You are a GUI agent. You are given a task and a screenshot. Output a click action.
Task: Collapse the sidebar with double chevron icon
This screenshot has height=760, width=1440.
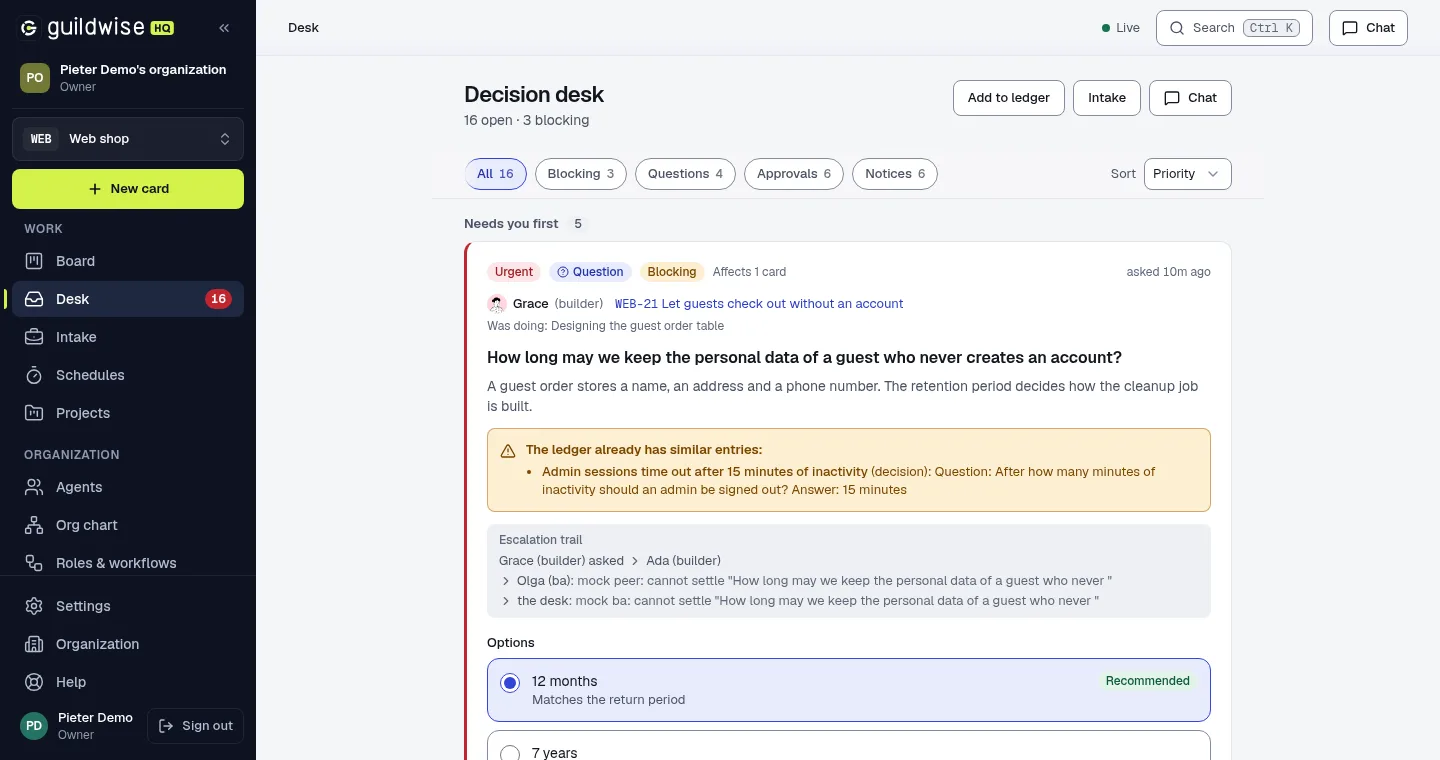coord(224,28)
